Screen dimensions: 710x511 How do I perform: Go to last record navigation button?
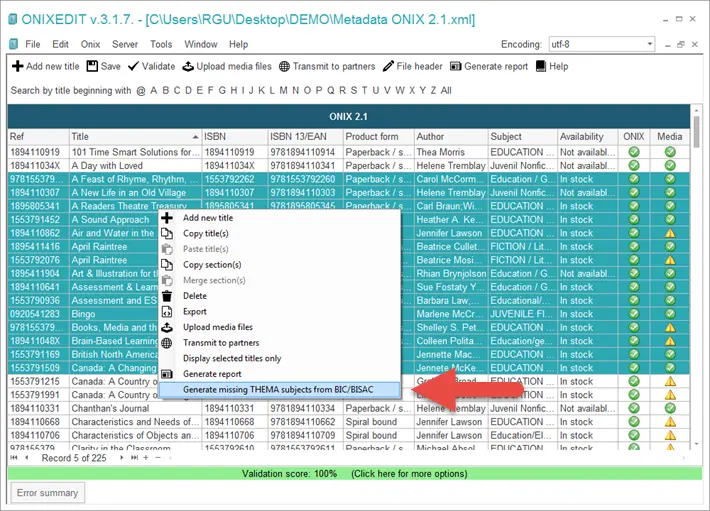point(134,458)
